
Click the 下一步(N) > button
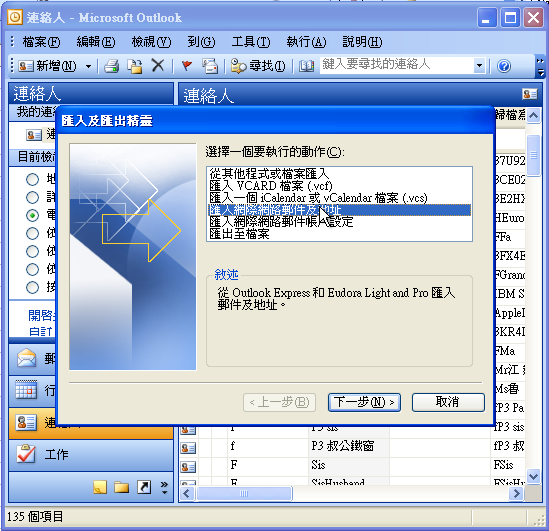364,402
